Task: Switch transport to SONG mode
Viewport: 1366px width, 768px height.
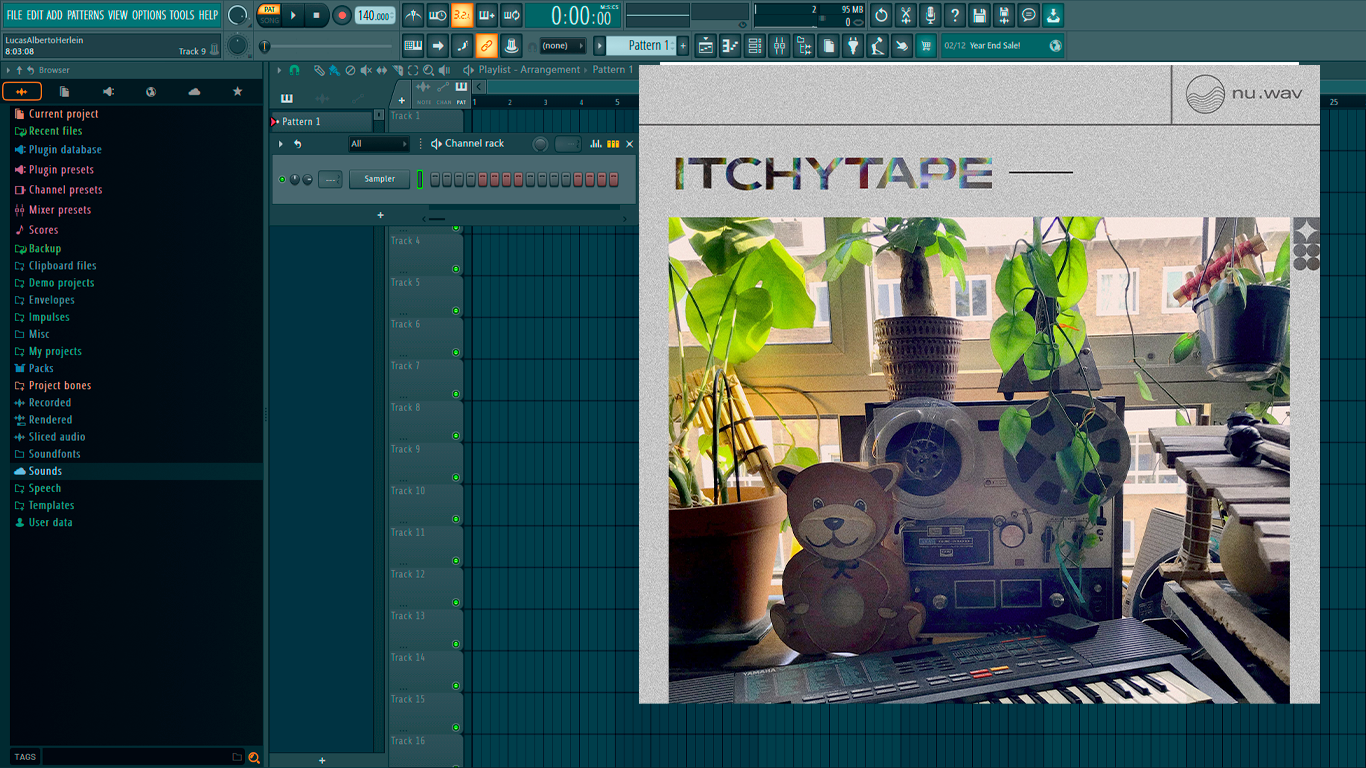Action: 270,20
